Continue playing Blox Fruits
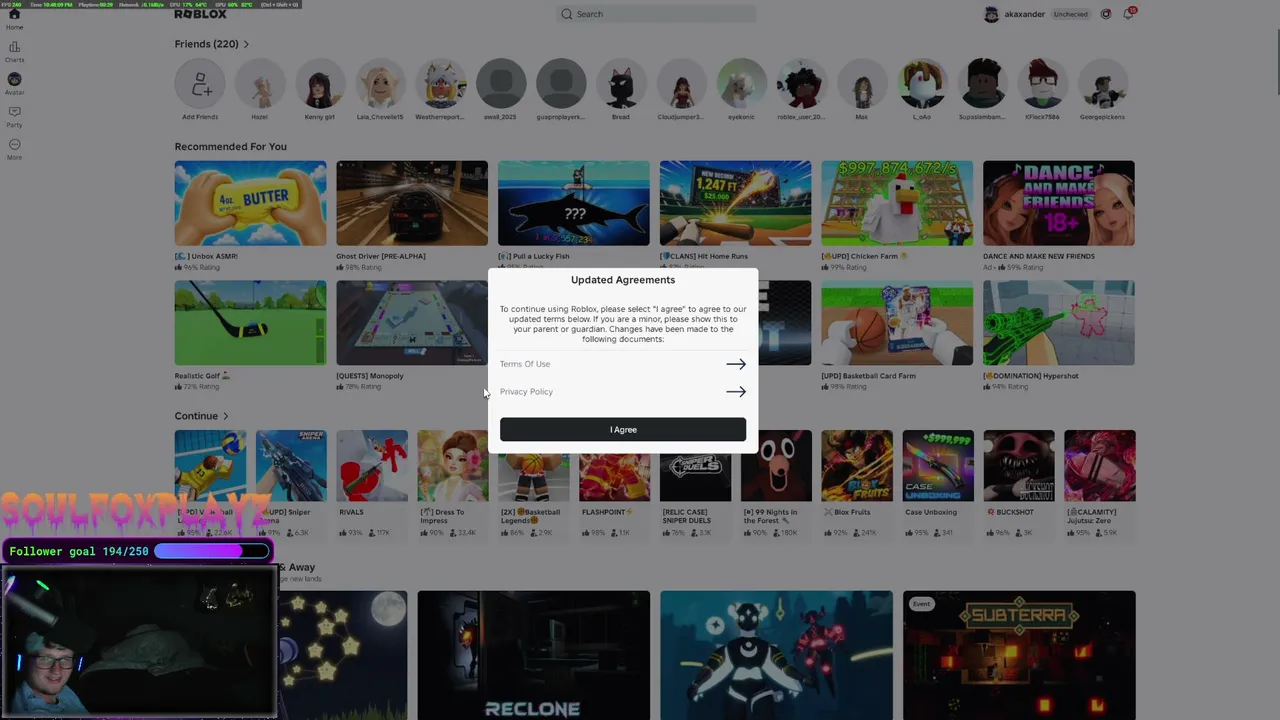 pyautogui.click(x=857, y=466)
